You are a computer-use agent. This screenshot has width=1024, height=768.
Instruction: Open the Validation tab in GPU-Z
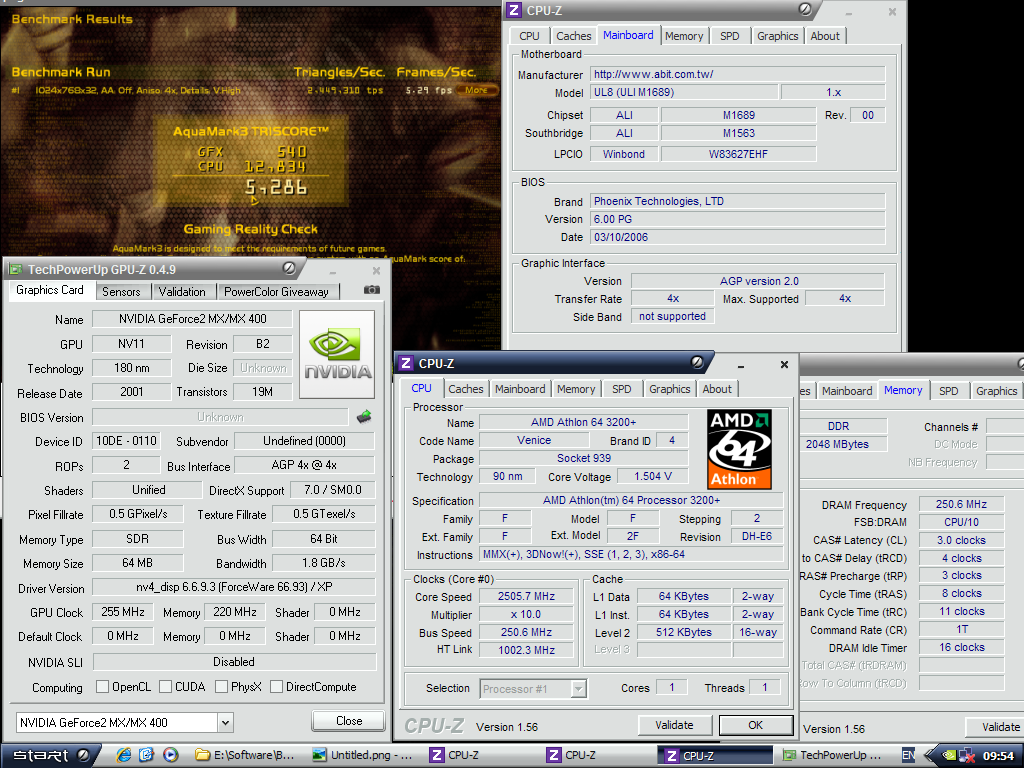click(x=182, y=292)
